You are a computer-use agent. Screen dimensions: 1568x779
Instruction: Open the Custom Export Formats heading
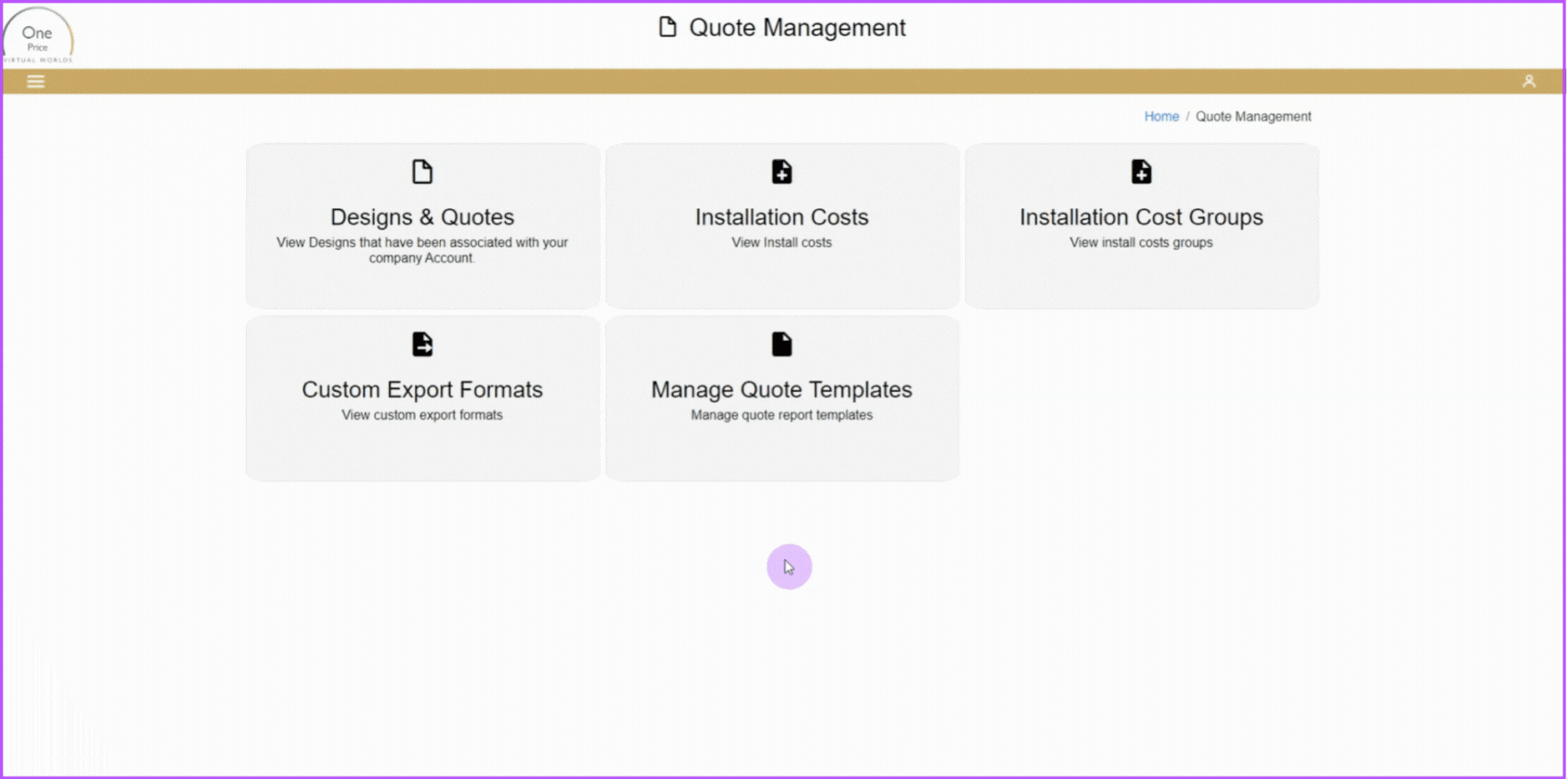pyautogui.click(x=422, y=390)
